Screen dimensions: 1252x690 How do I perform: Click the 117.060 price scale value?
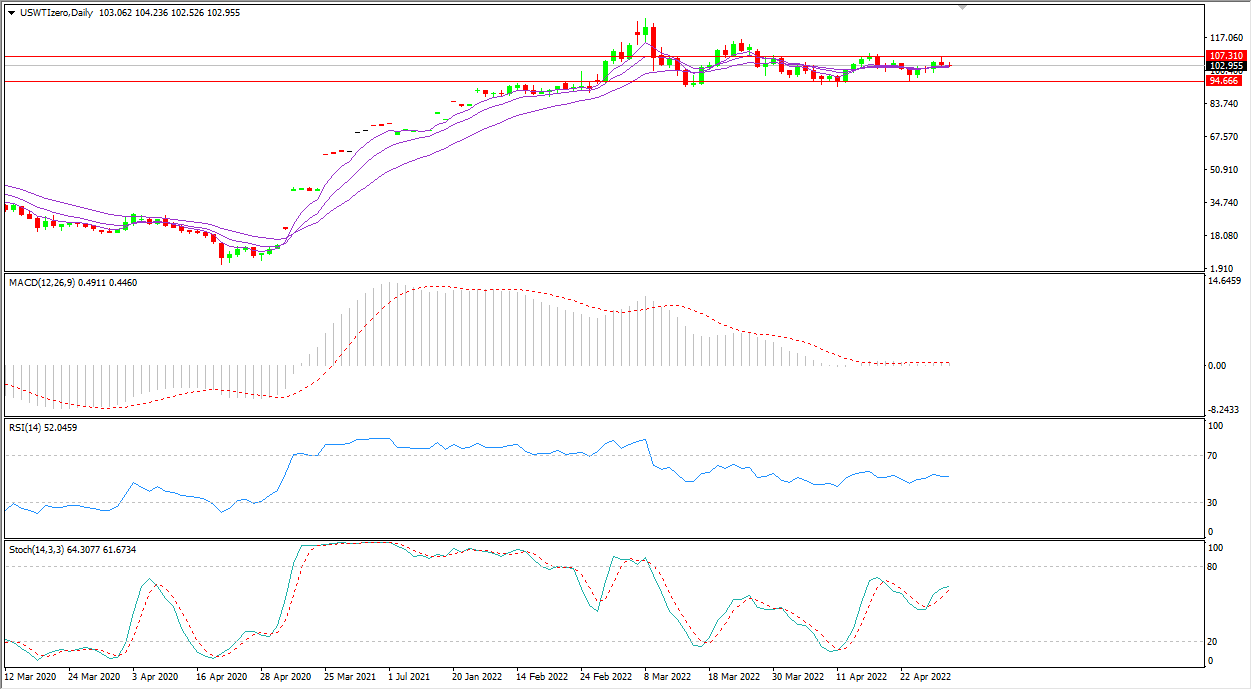point(1225,38)
